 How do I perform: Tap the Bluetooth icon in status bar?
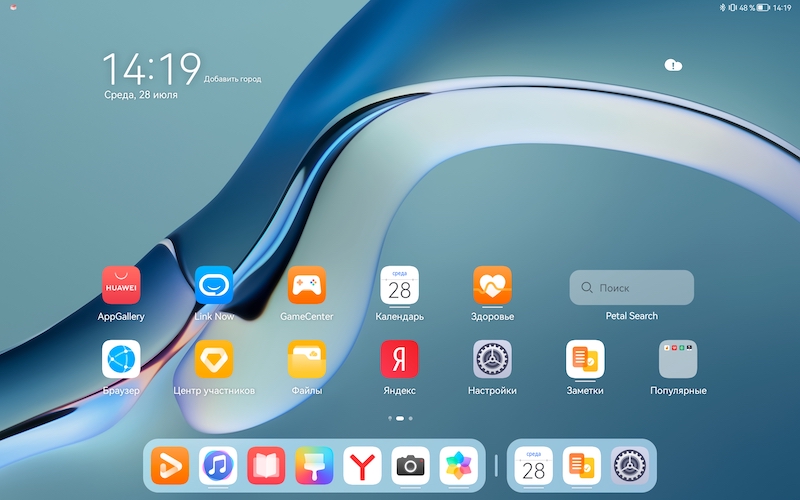coord(722,8)
